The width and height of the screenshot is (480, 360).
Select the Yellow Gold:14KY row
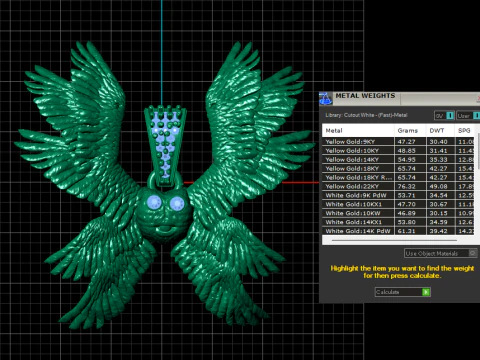398,160
